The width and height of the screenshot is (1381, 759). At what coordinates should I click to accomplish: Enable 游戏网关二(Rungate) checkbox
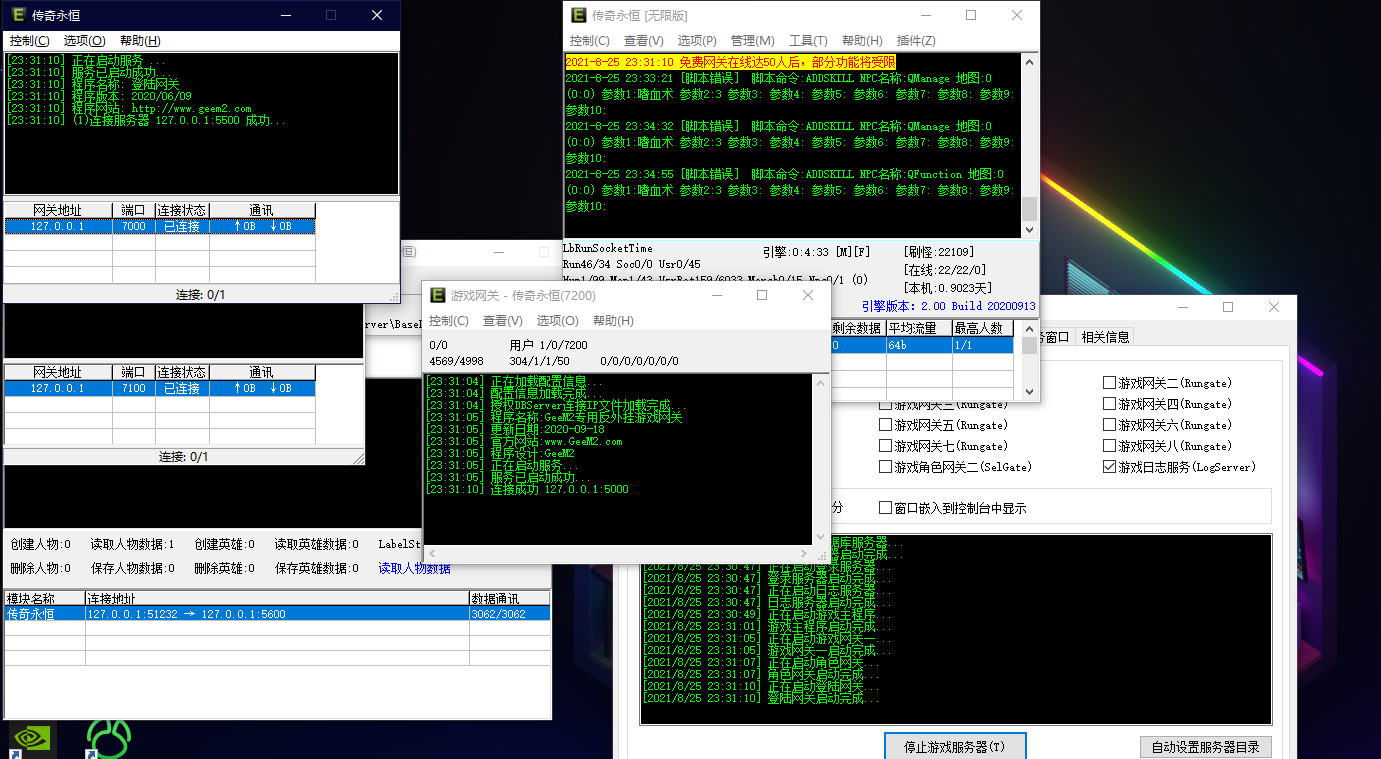tap(1109, 382)
